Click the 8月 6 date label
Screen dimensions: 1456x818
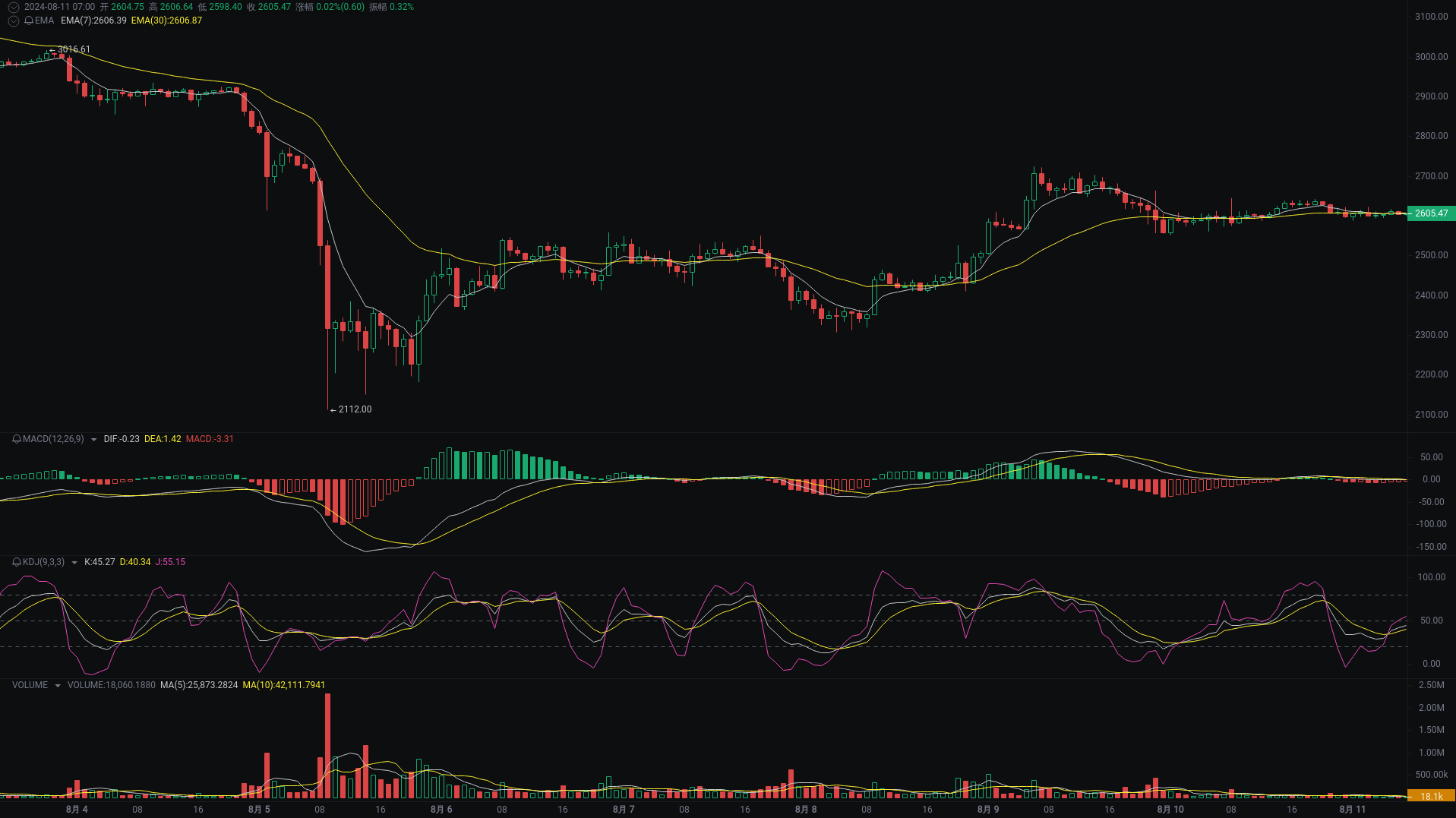[441, 810]
